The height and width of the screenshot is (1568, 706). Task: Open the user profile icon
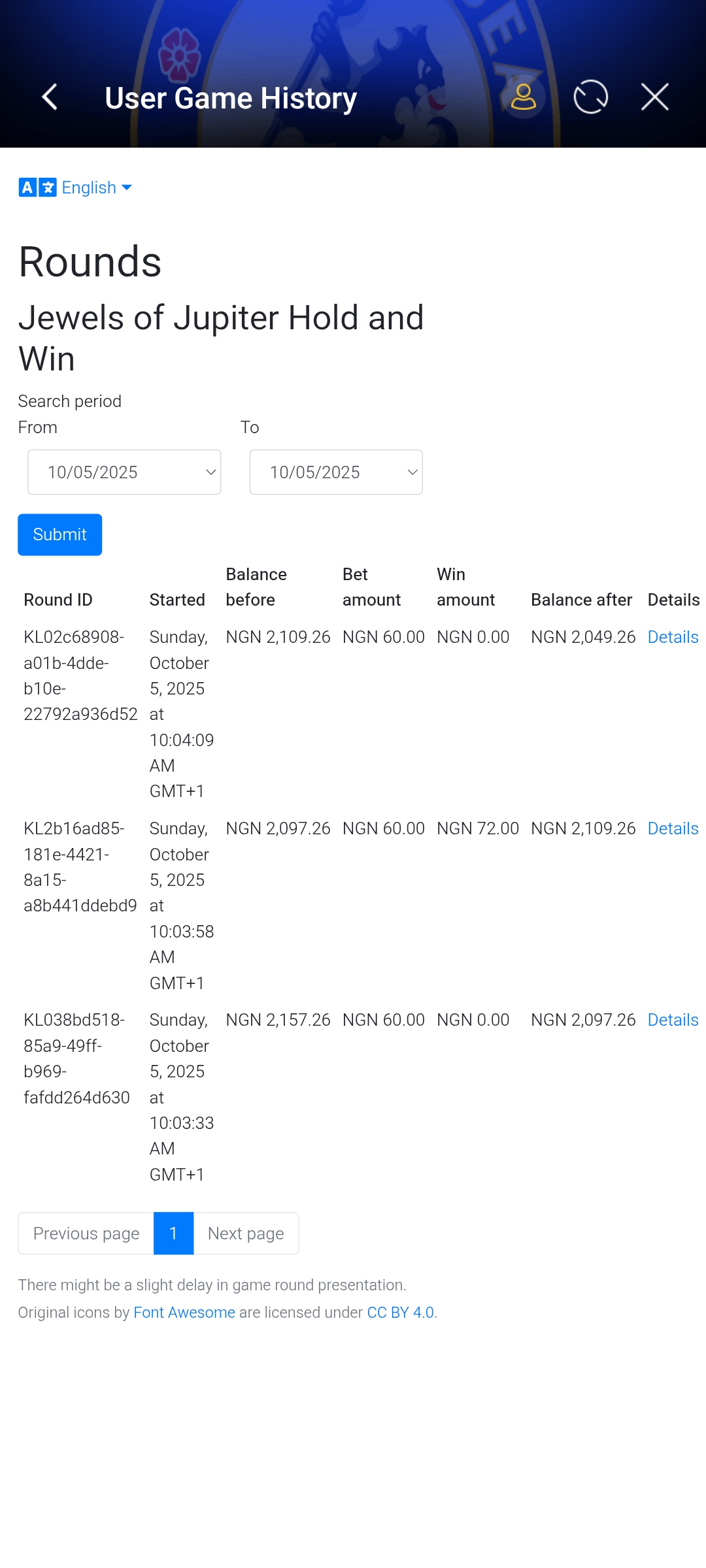coord(523,97)
